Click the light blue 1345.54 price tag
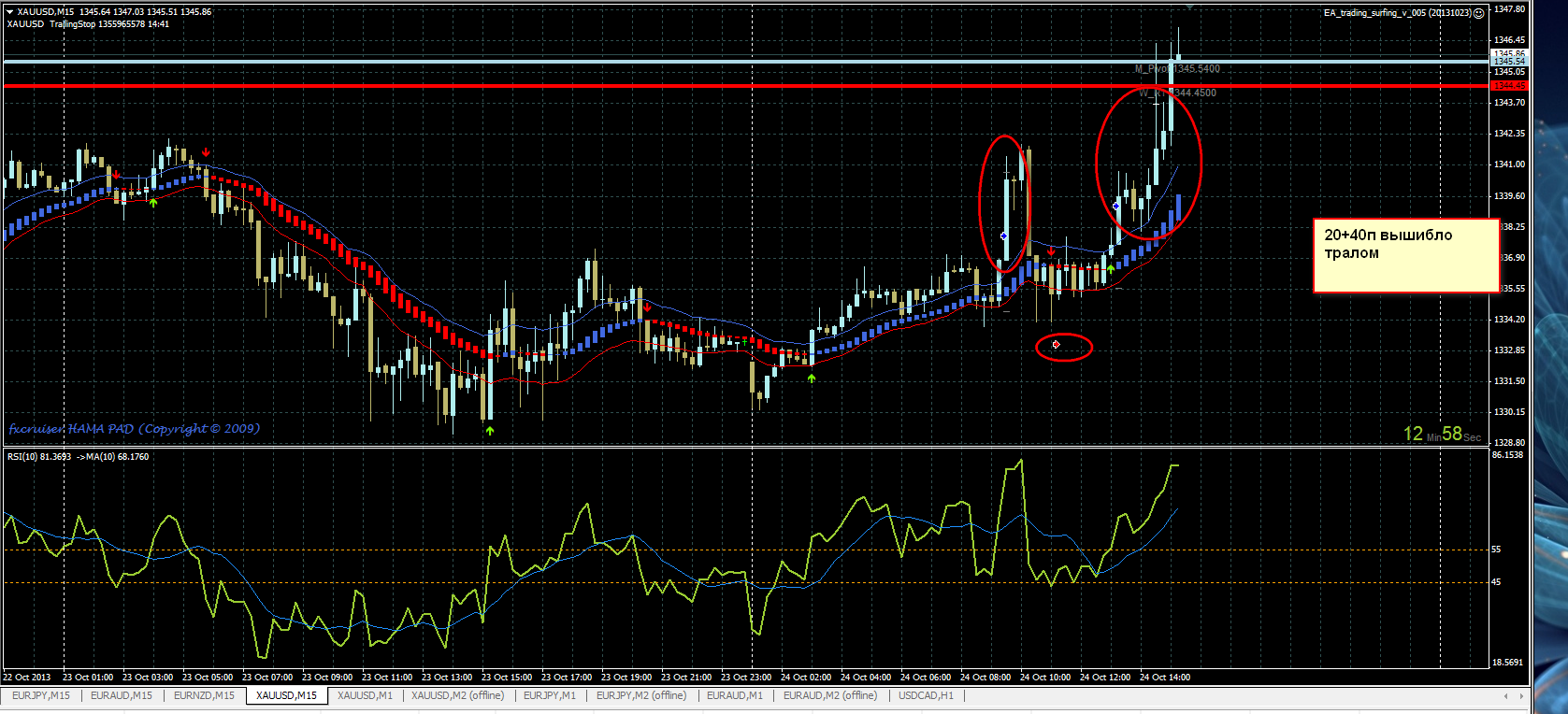 tap(1510, 62)
